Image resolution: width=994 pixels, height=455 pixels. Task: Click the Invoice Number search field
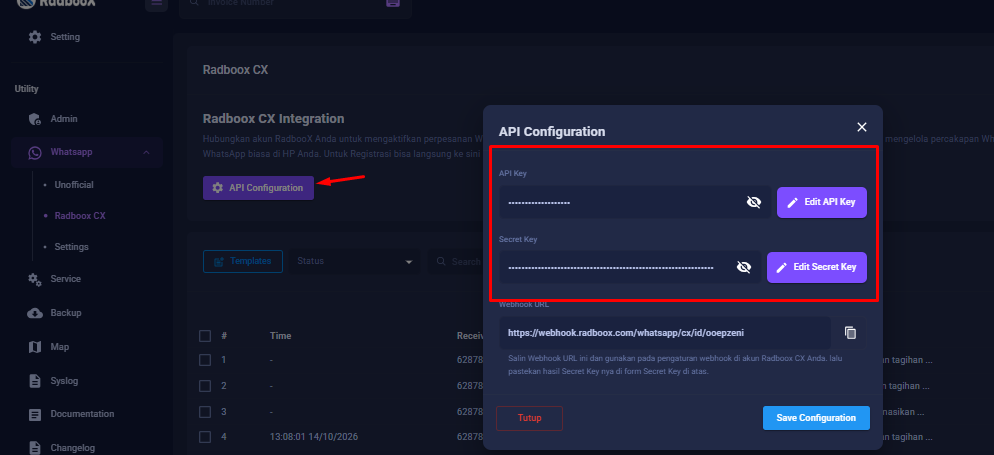tap(295, 5)
